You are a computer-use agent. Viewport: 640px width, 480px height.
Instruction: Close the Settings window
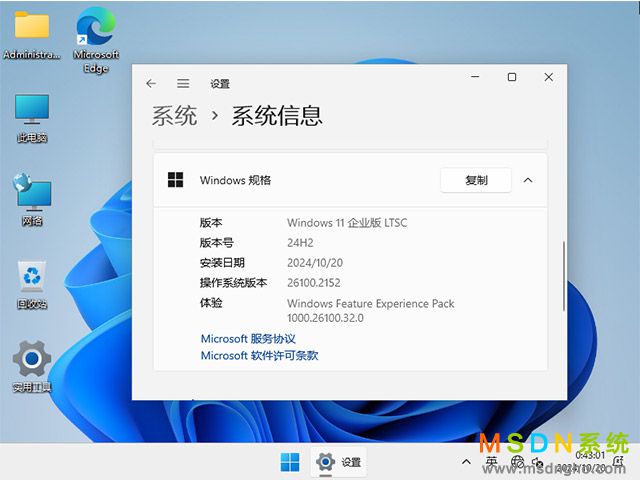point(549,77)
